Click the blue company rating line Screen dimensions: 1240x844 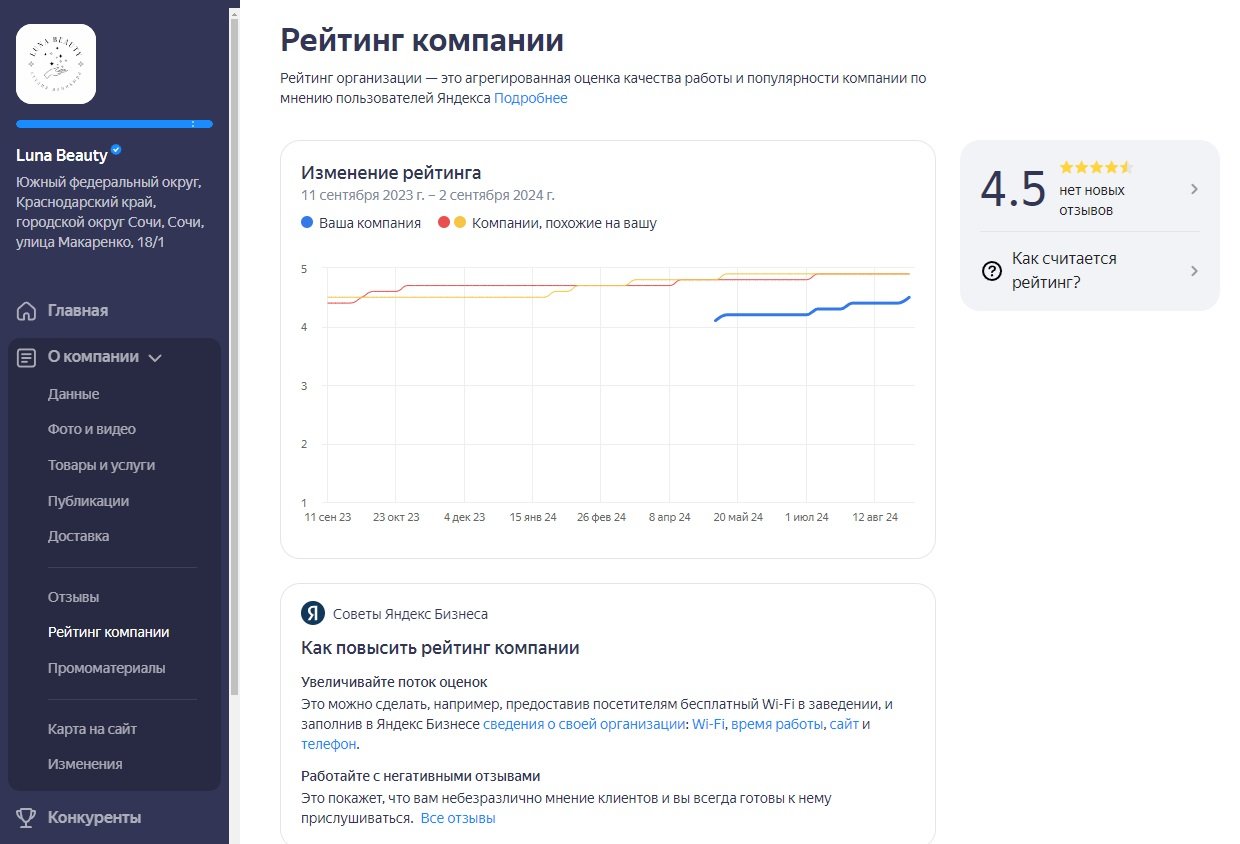coord(810,309)
